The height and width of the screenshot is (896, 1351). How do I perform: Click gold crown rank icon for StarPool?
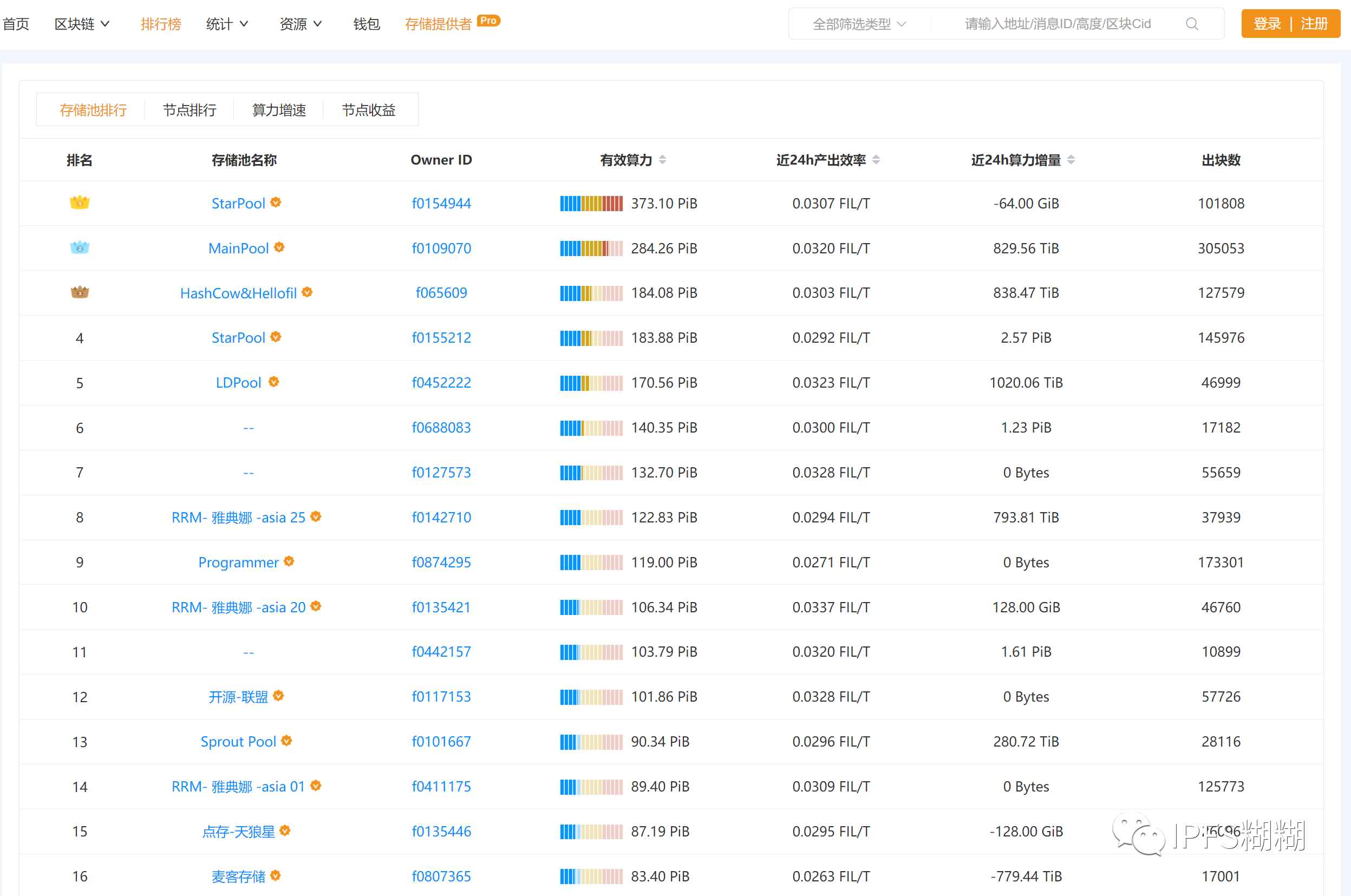point(80,203)
